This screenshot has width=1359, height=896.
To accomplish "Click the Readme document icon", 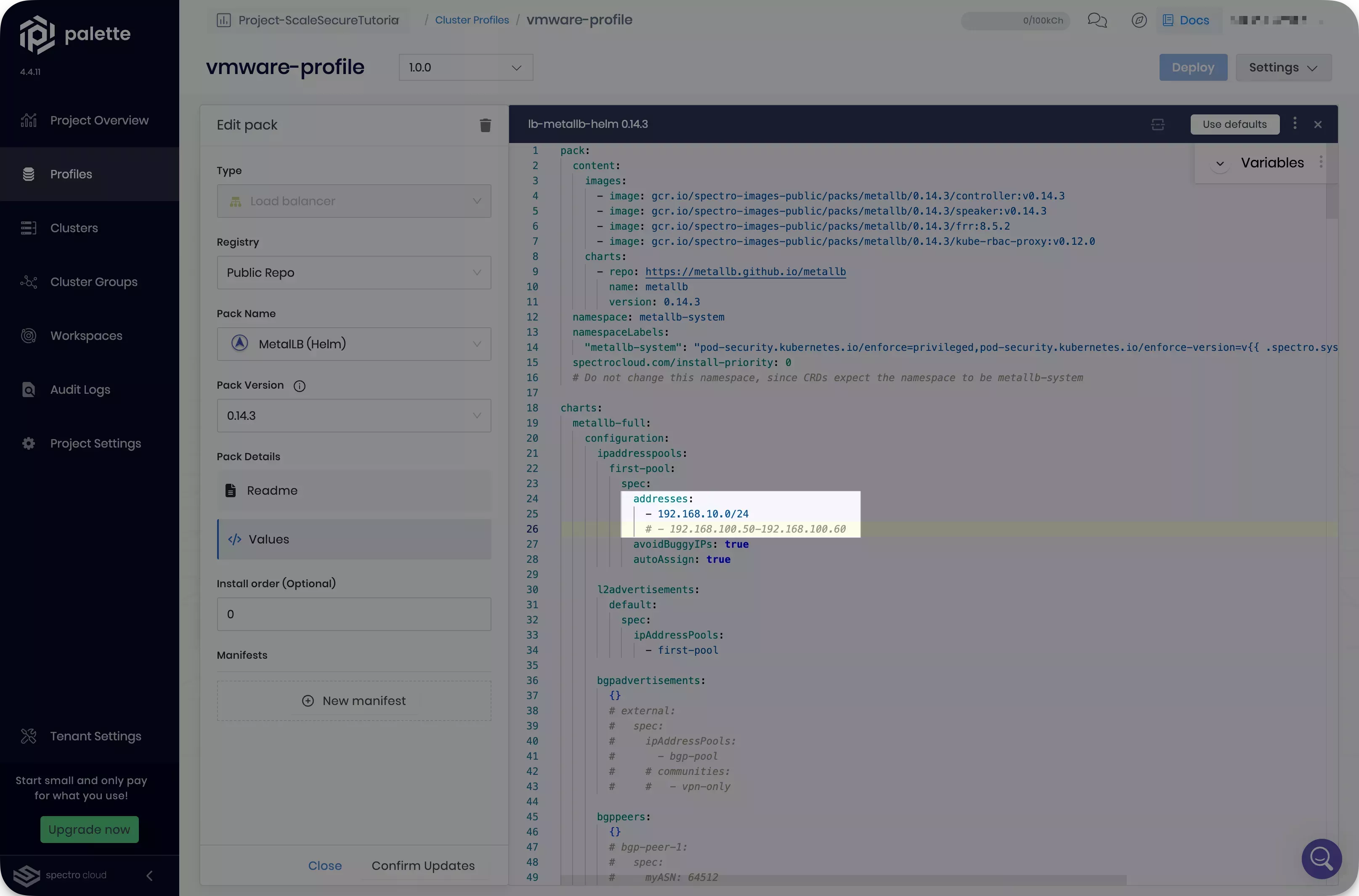I will pos(230,490).
